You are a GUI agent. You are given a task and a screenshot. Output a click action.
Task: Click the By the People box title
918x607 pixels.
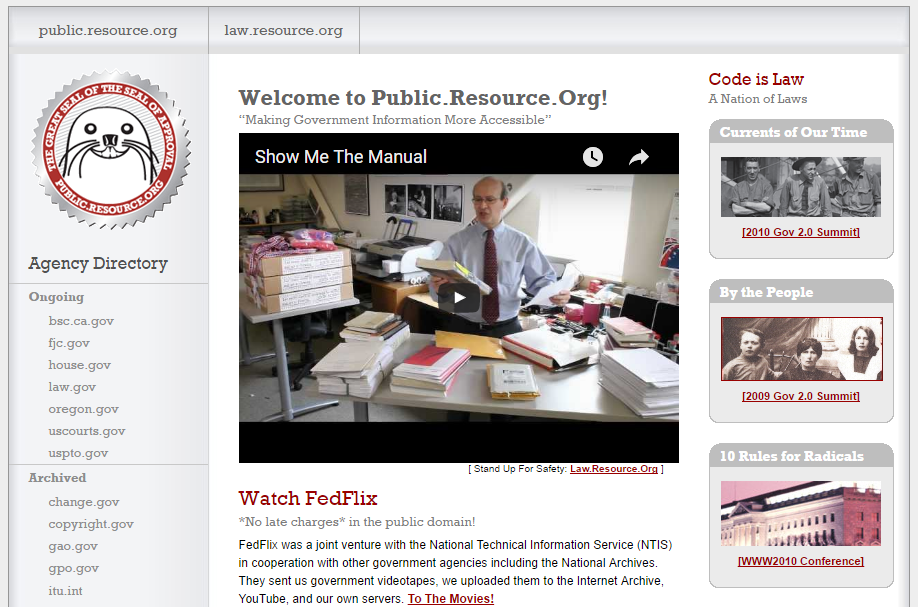click(766, 292)
